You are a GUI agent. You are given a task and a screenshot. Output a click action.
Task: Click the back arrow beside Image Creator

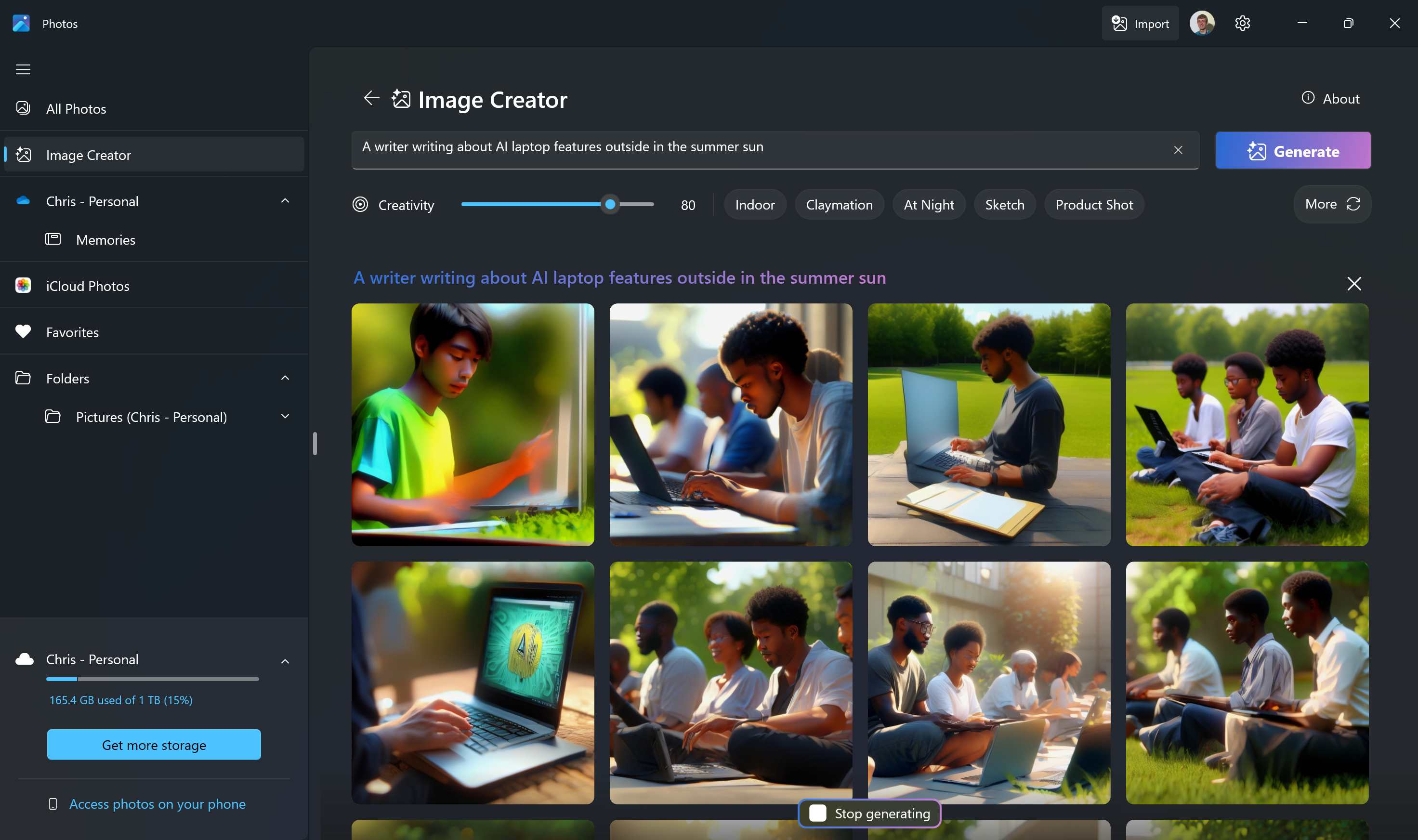[x=371, y=98]
